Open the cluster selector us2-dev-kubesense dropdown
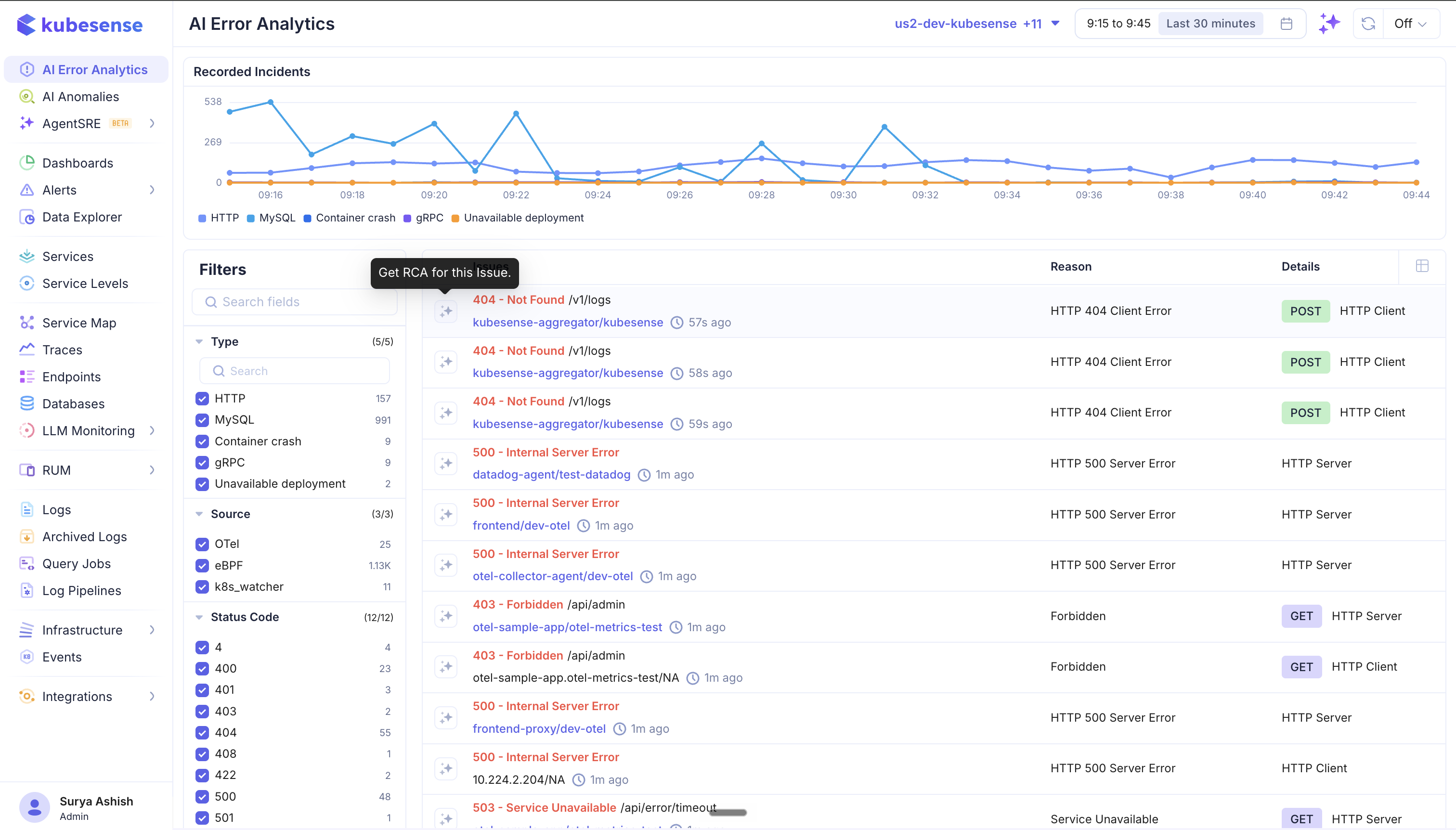This screenshot has width=1456, height=830. [x=977, y=24]
